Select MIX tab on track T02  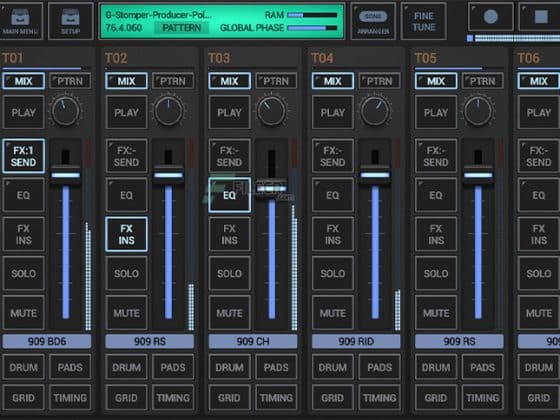pos(126,81)
